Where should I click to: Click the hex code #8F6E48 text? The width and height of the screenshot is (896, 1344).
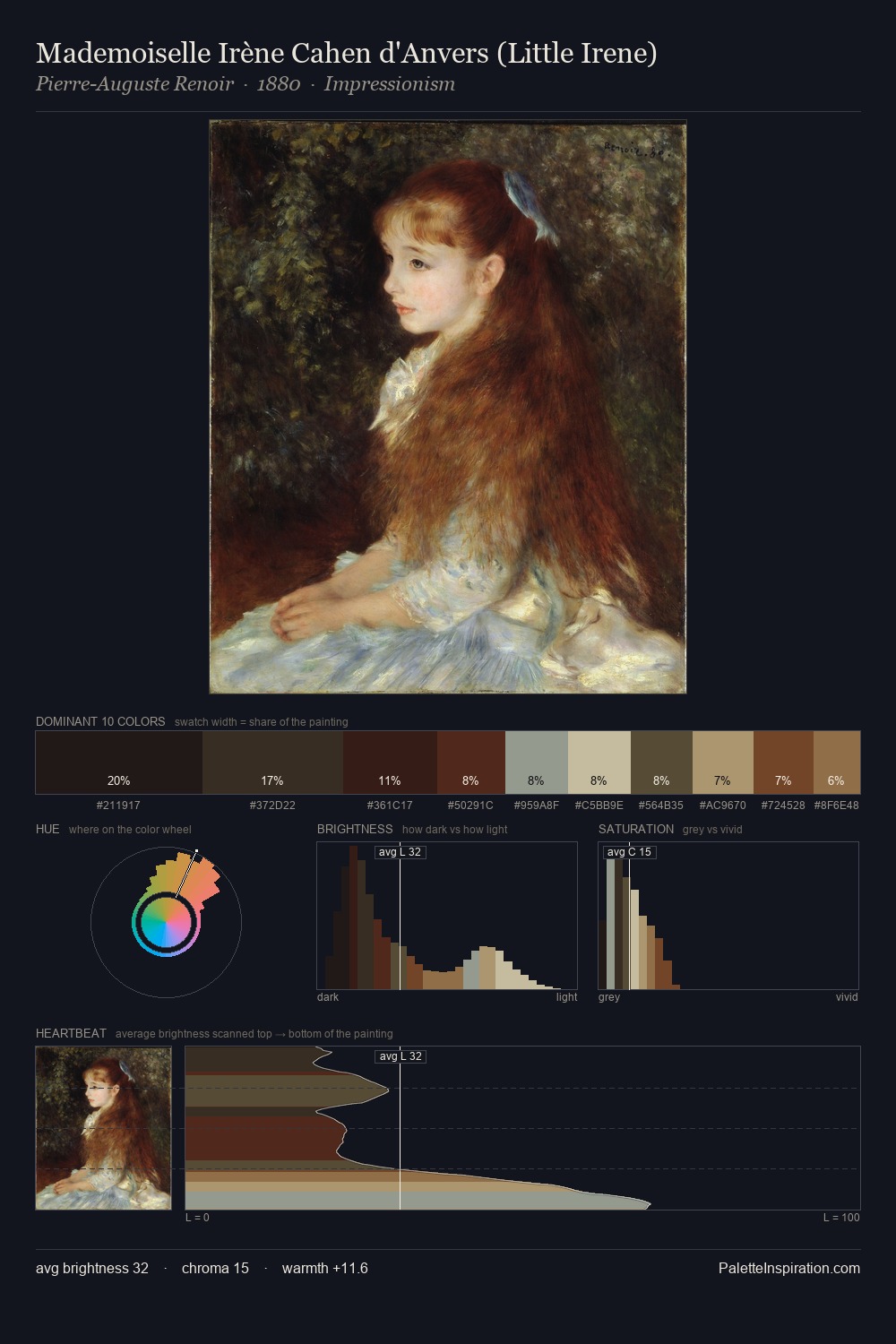(837, 806)
